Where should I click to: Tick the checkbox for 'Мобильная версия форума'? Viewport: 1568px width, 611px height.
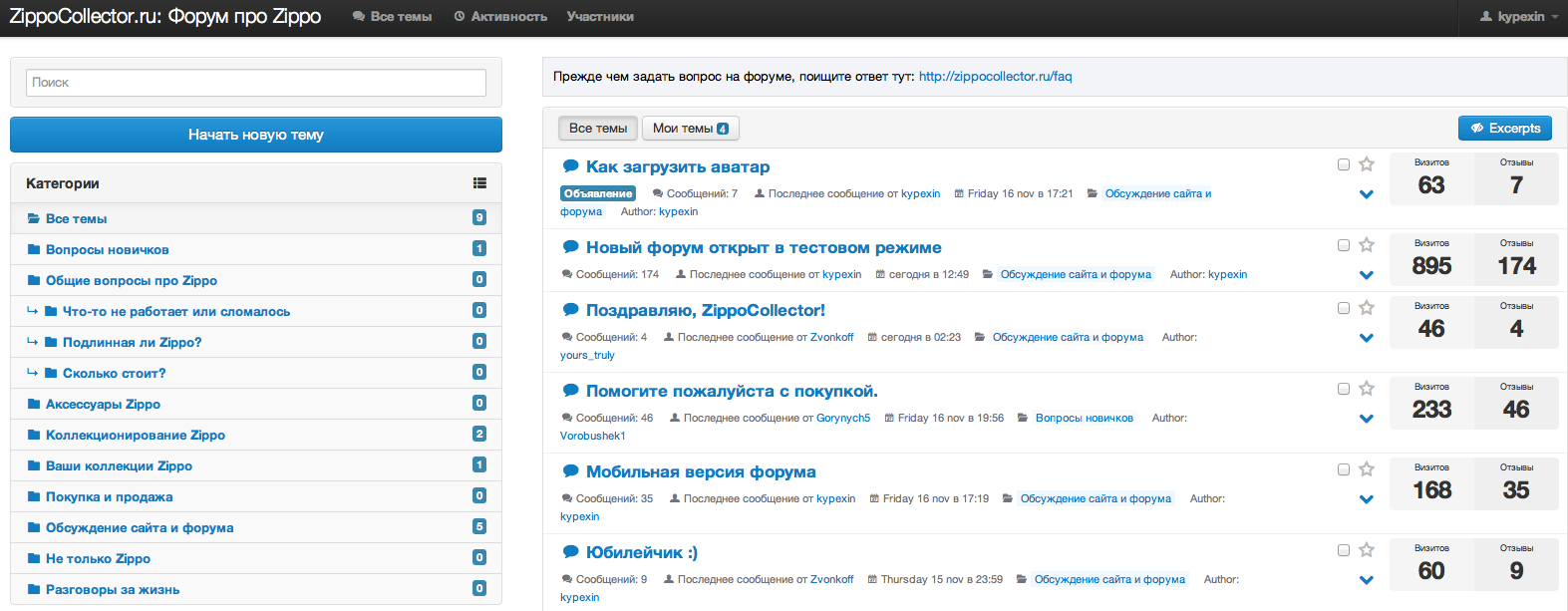[1344, 469]
